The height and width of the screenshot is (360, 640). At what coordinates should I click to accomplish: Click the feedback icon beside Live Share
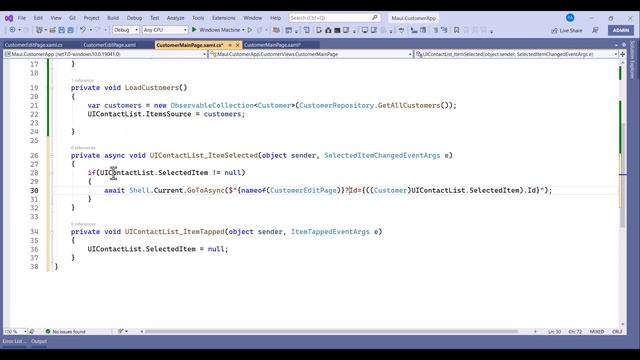pos(596,30)
